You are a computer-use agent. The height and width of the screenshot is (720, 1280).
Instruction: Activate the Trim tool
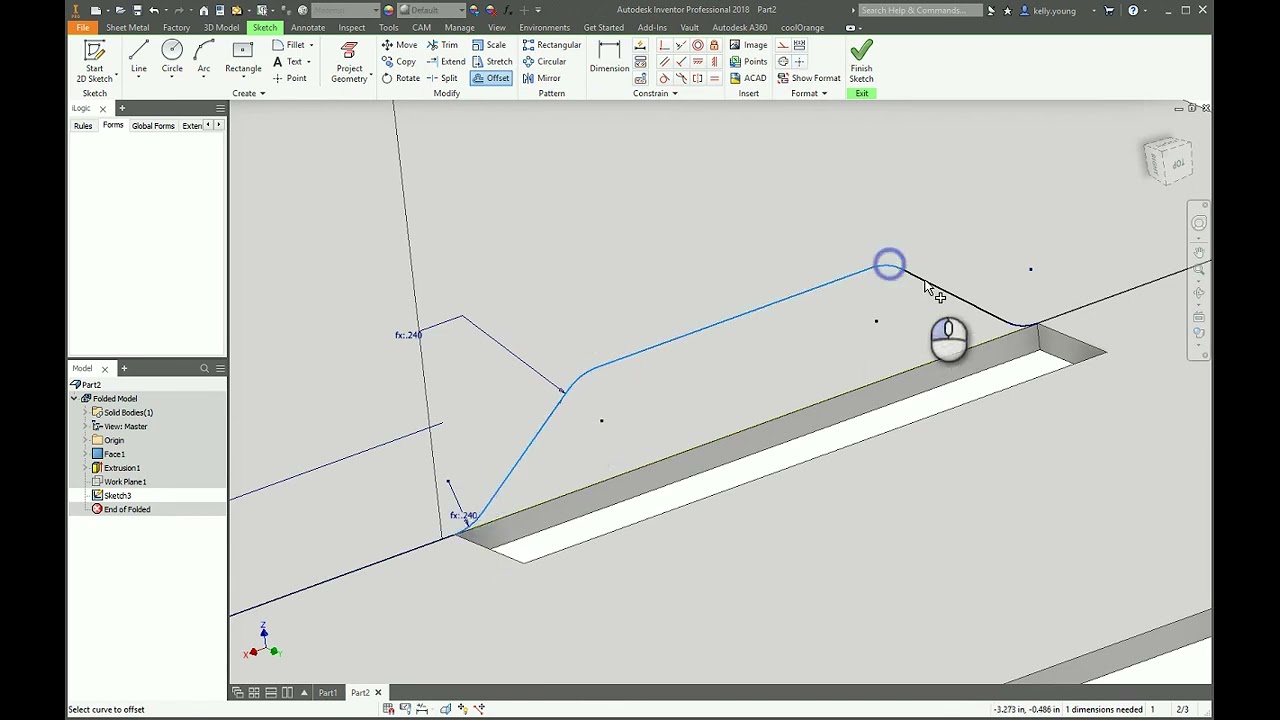[x=442, y=45]
